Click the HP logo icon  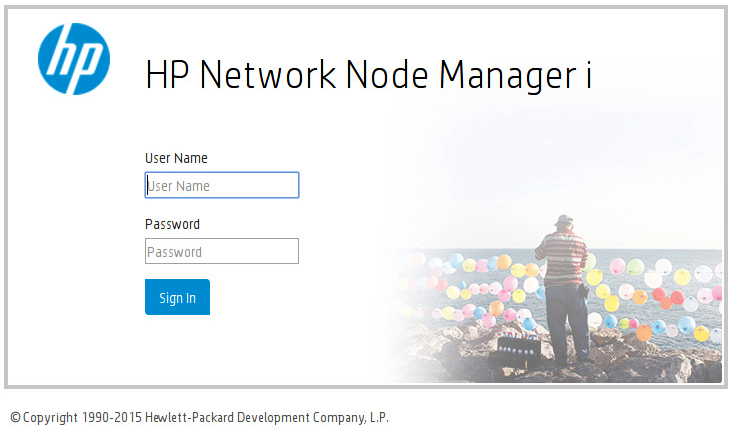(74, 59)
